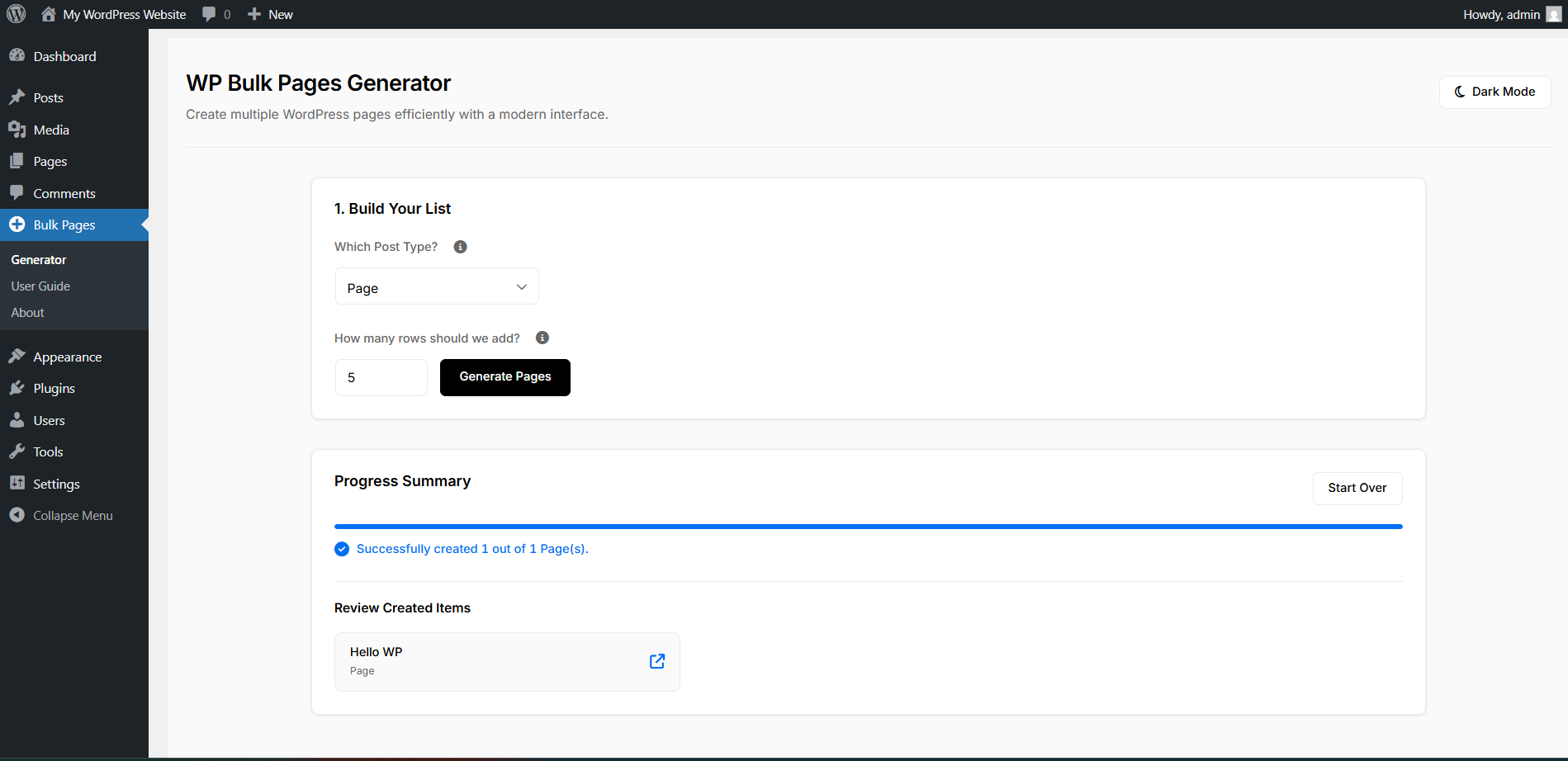Click the WP Bulk Pages Generator title
This screenshot has height=761, width=1568.
318,83
